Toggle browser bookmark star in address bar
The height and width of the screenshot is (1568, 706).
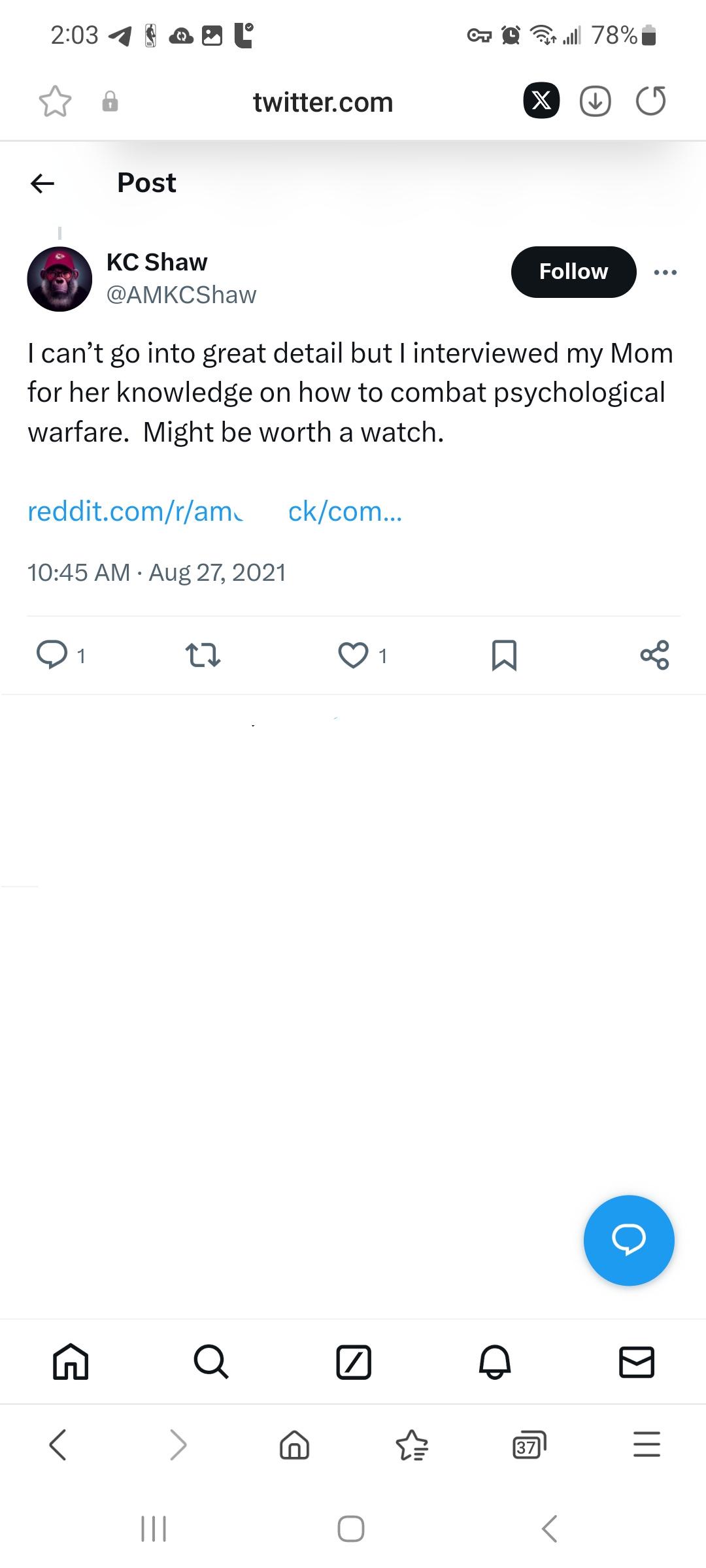point(55,102)
